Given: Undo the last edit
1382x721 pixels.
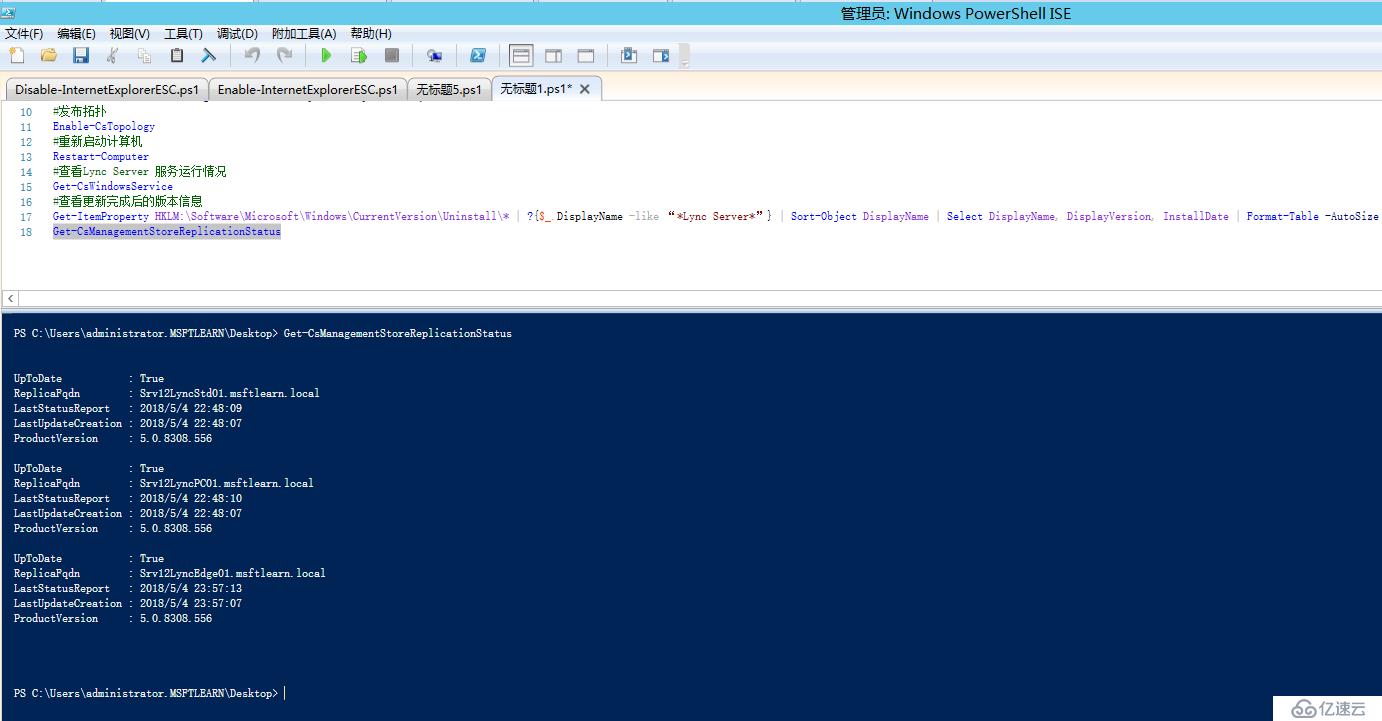Looking at the screenshot, I should 252,56.
